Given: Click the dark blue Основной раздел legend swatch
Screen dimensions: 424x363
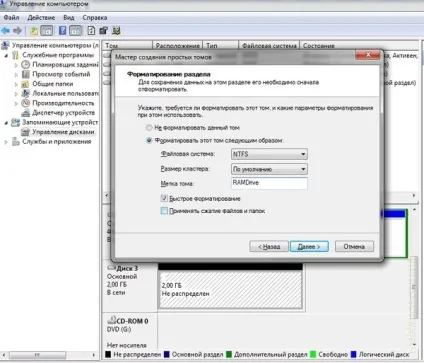Looking at the screenshot, I should (x=167, y=354).
